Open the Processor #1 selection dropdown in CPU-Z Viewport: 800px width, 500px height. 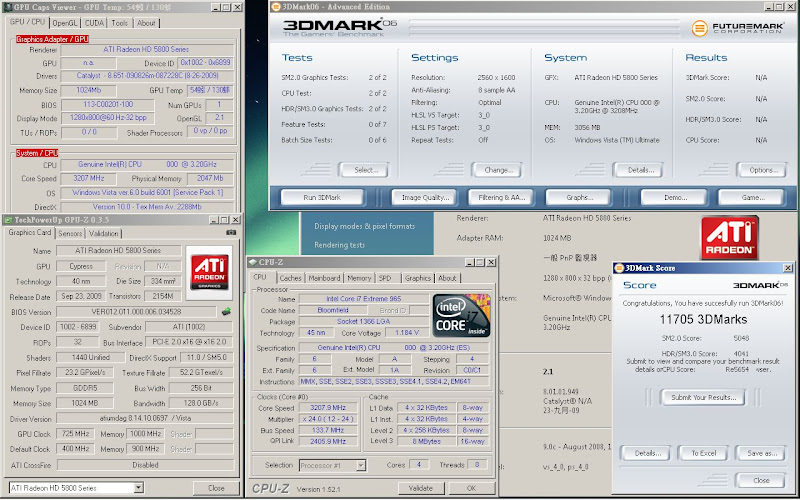[x=361, y=465]
